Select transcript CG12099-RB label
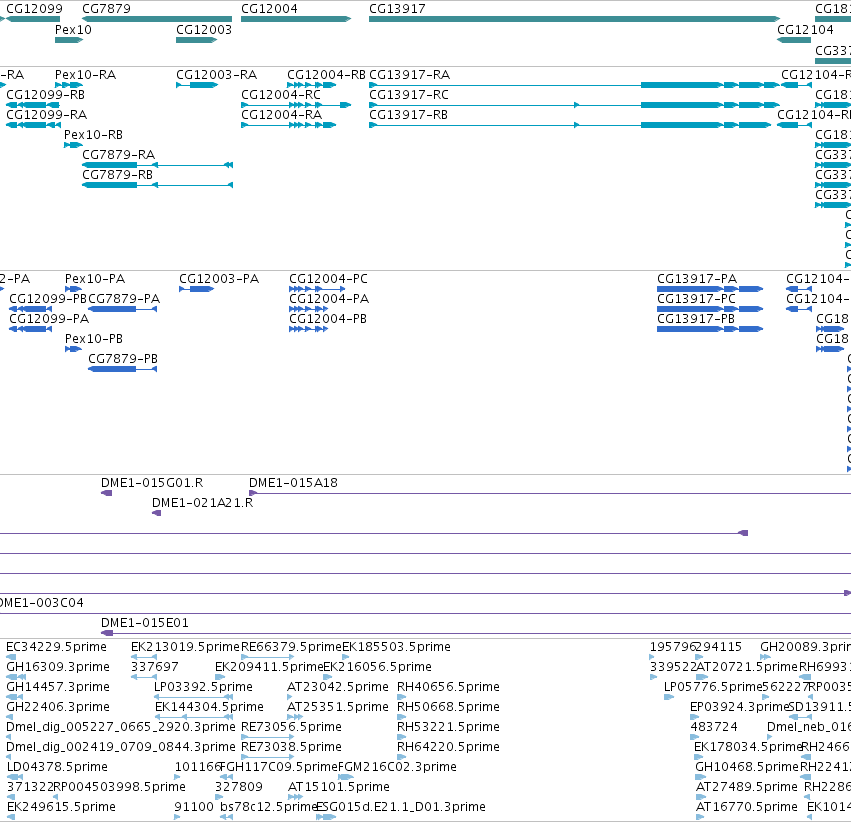 pyautogui.click(x=46, y=94)
